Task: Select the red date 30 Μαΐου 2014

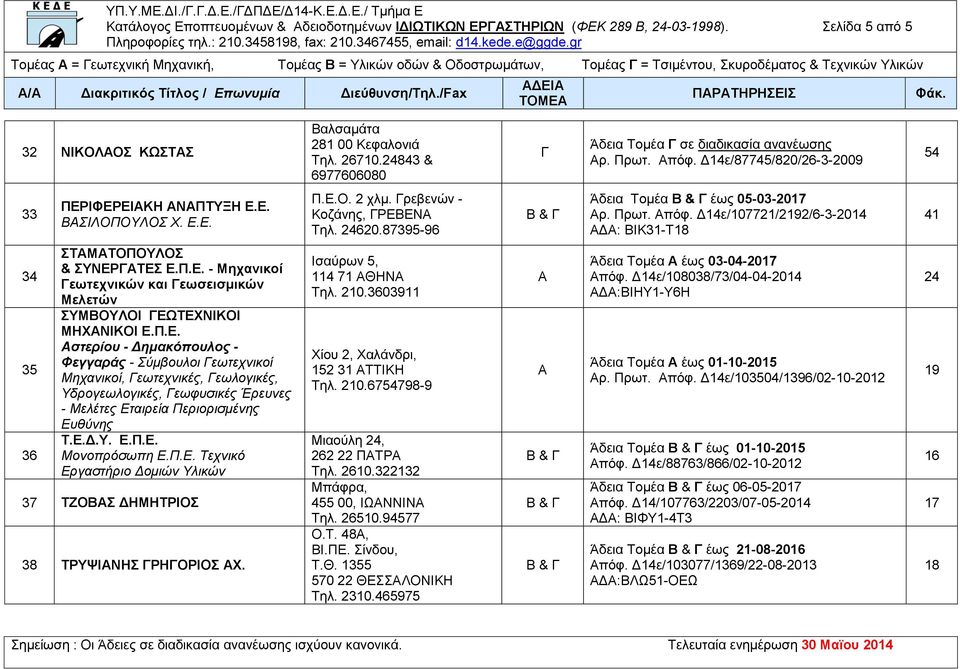Action: click(847, 645)
